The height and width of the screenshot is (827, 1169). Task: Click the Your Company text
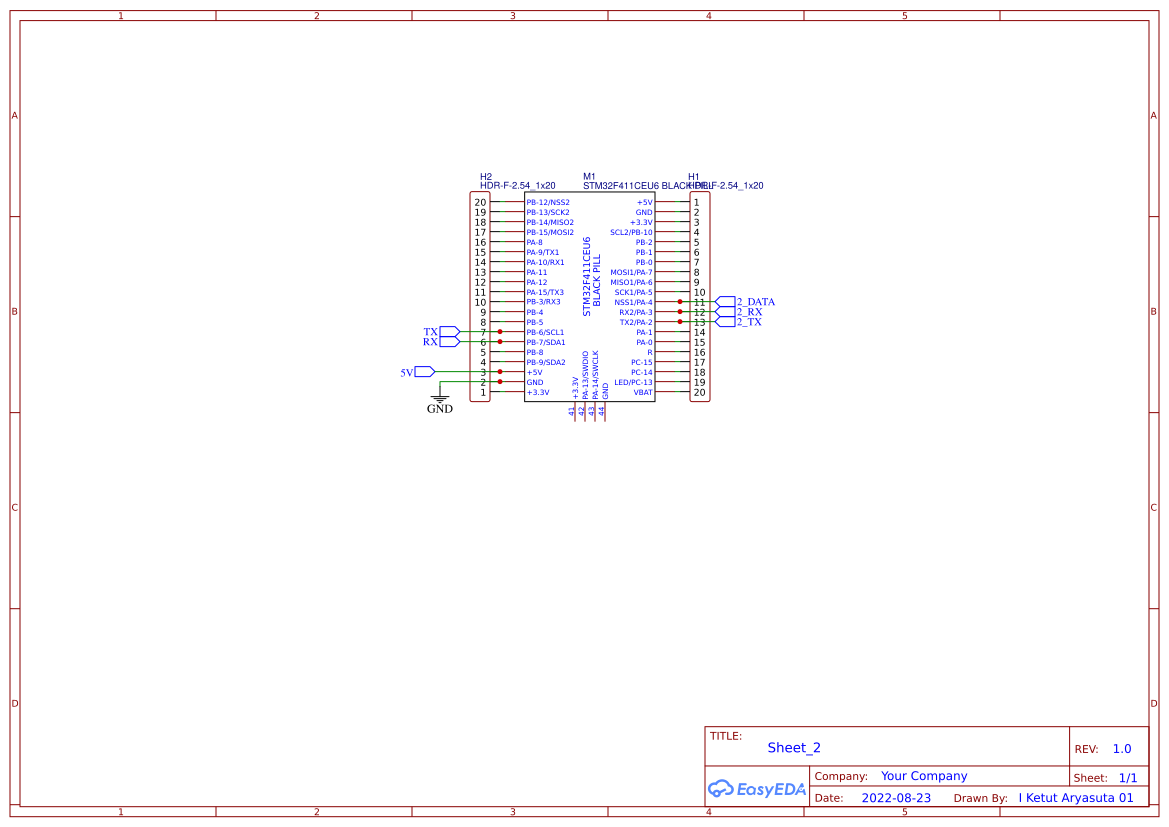pyautogui.click(x=922, y=775)
